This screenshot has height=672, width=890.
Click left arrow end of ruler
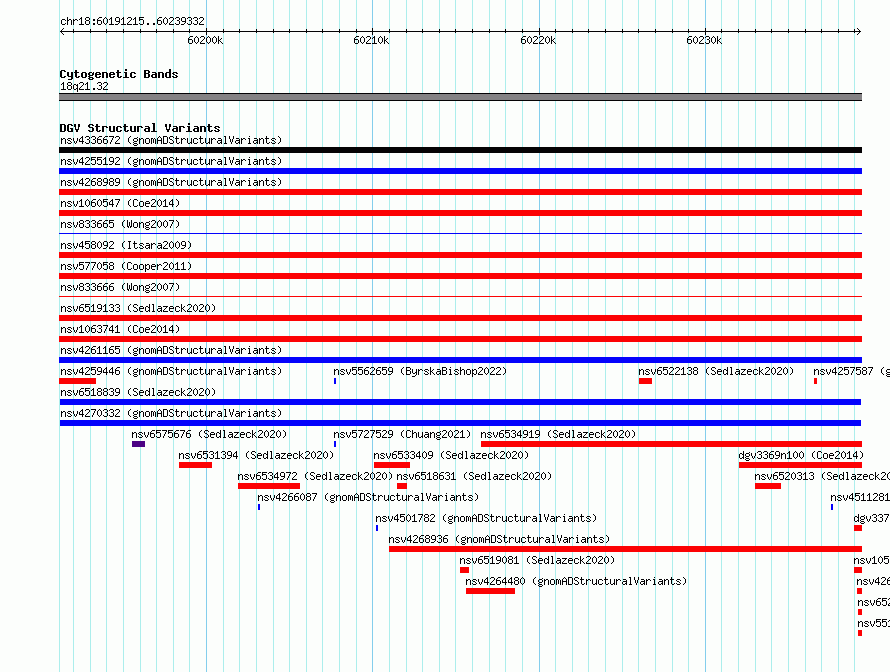tap(62, 31)
